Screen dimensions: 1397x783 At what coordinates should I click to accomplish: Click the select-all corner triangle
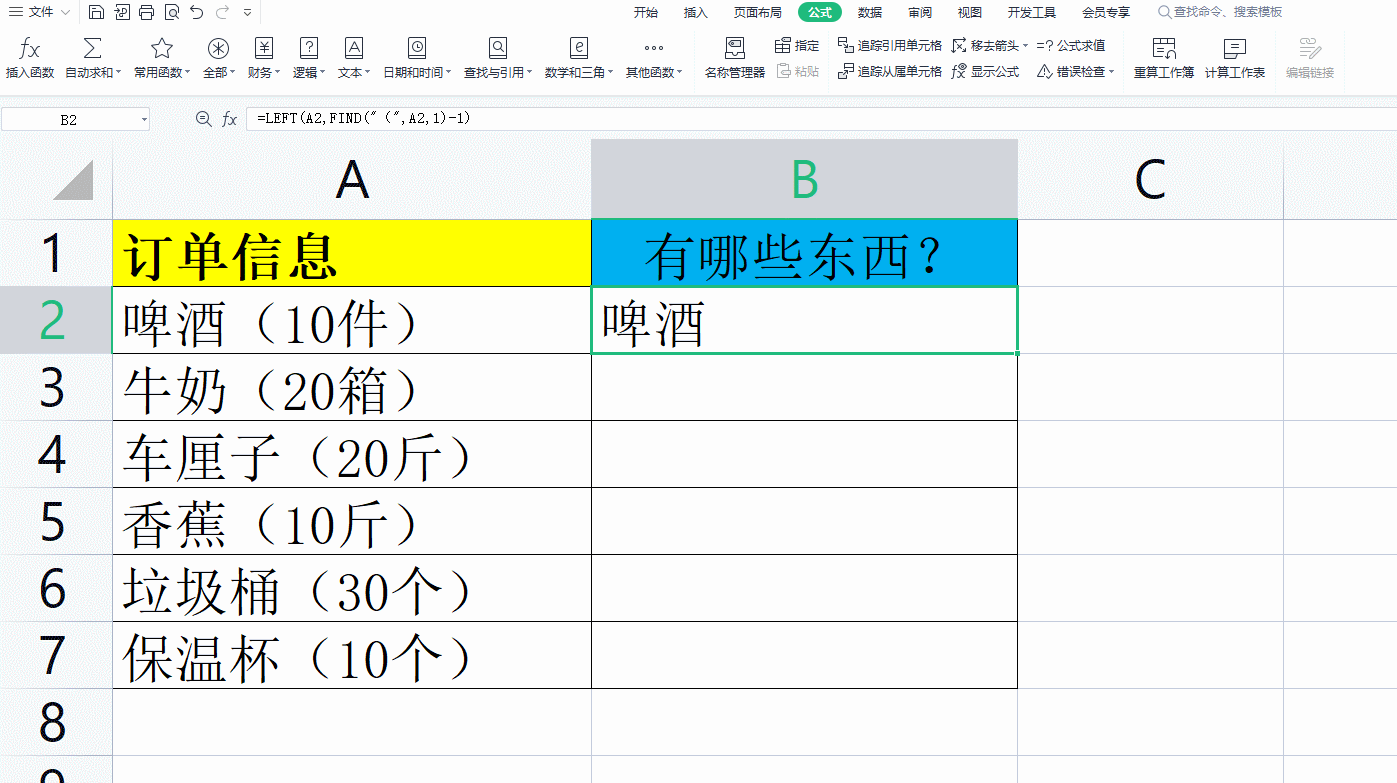72,180
